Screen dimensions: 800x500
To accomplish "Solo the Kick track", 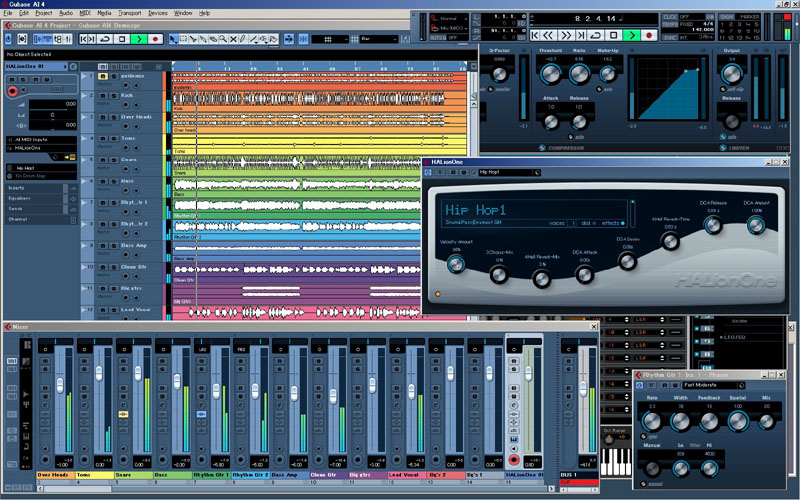I will tap(113, 95).
